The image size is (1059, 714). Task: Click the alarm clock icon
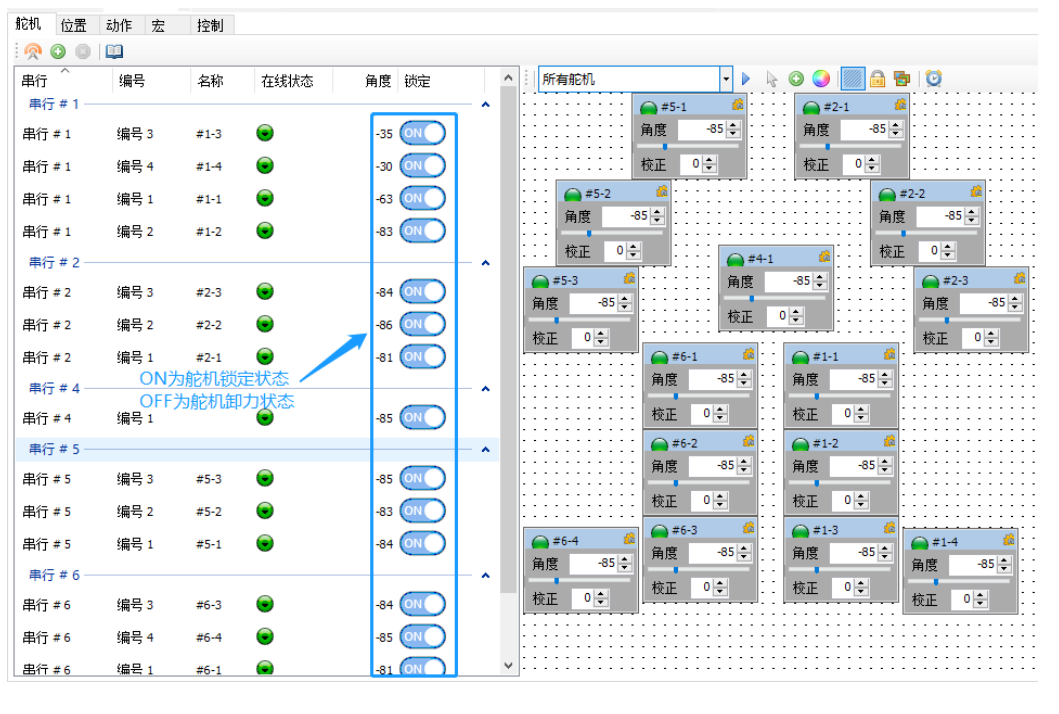click(x=933, y=79)
